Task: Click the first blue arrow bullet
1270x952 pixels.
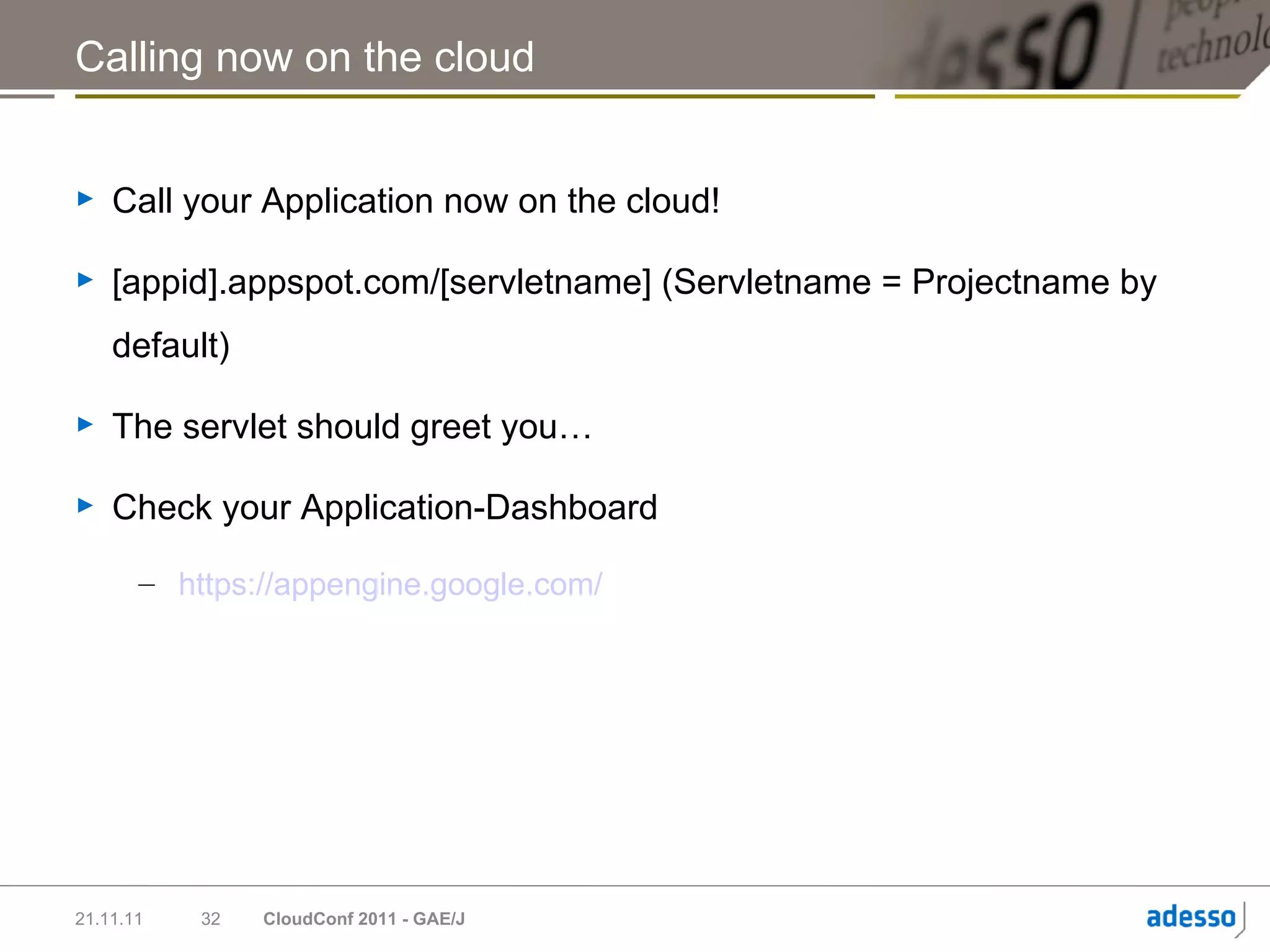Action: click(86, 199)
